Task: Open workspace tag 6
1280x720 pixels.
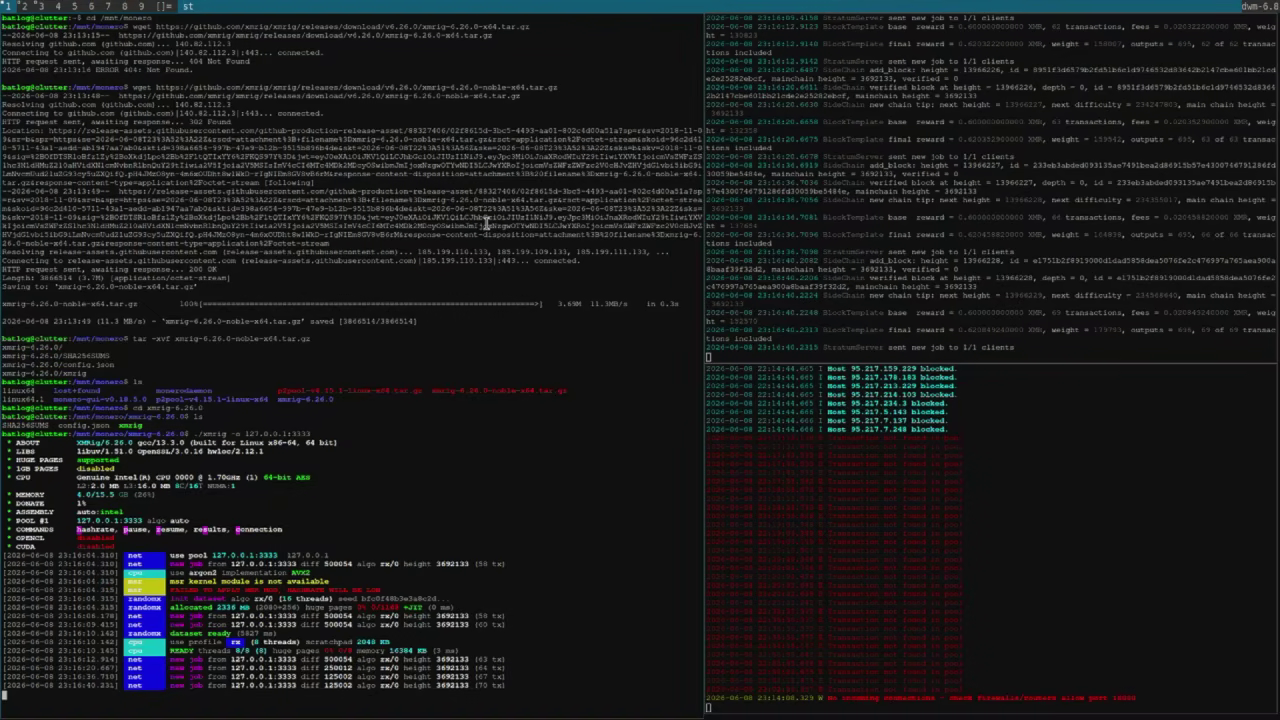Action: pos(91,6)
